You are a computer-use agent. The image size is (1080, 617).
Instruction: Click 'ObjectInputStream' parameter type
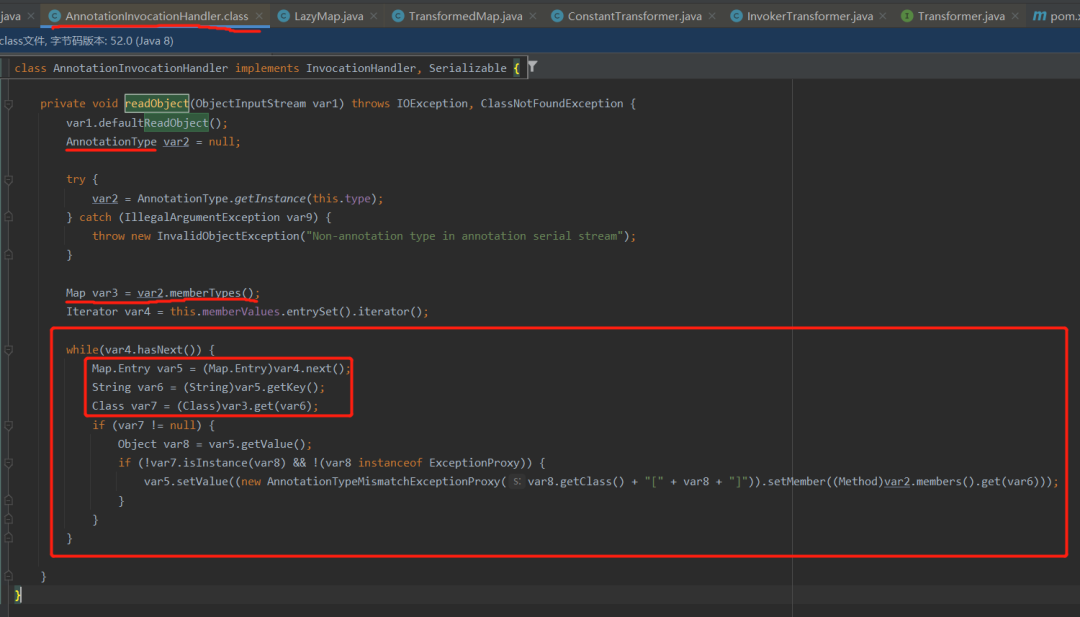point(251,103)
